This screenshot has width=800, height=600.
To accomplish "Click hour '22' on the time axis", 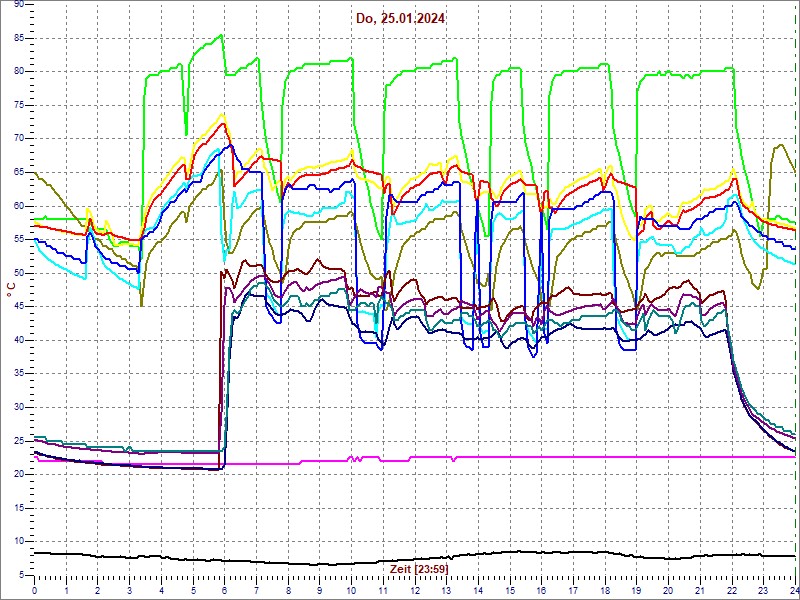I will click(x=733, y=590).
